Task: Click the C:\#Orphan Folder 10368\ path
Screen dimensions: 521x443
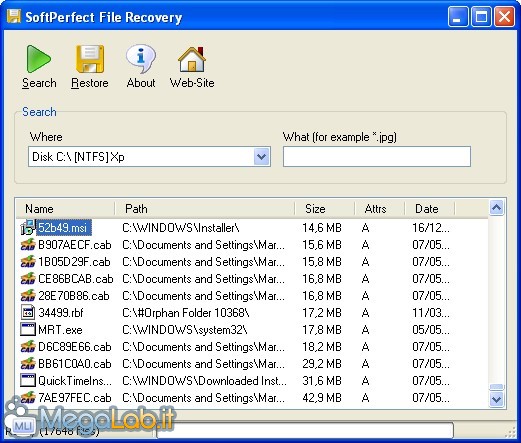Action: [186, 313]
